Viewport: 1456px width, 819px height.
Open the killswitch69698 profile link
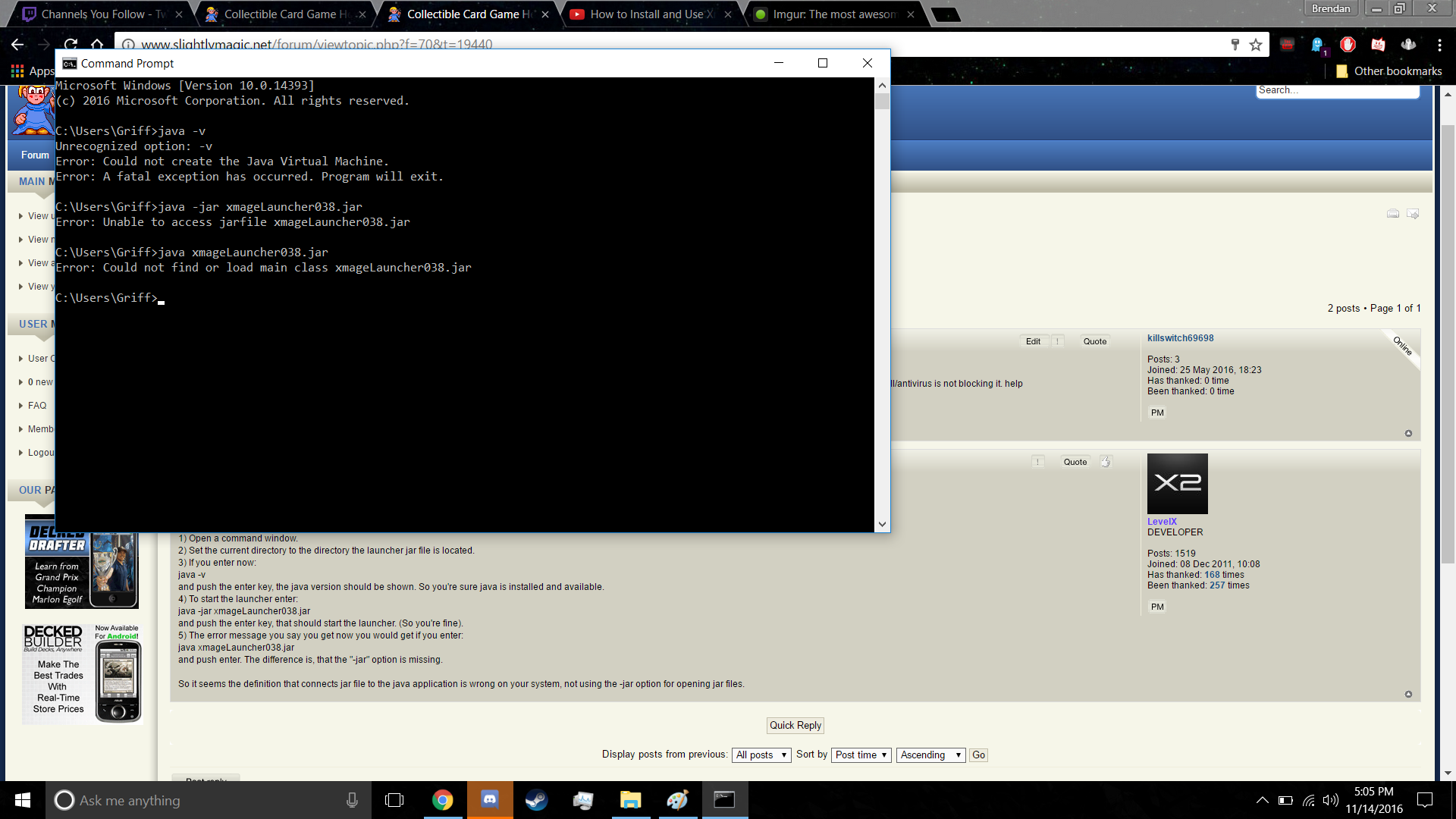[1180, 338]
